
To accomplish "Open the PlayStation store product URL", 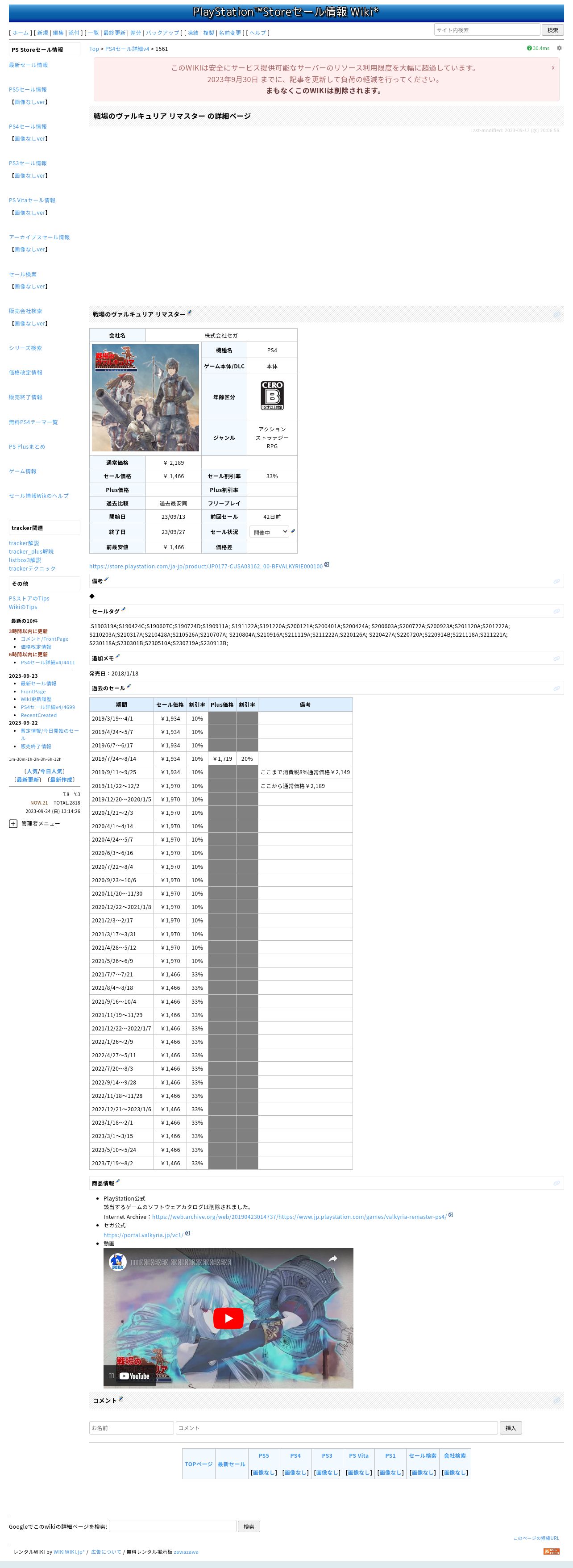I will (x=206, y=566).
